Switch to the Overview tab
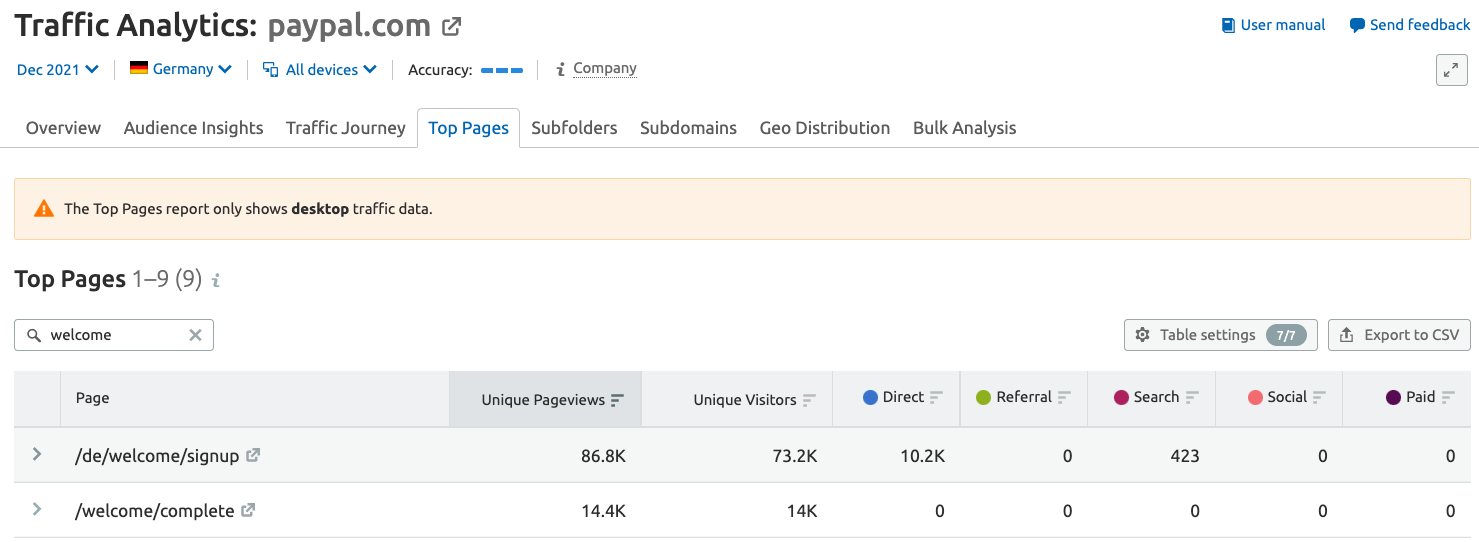The width and height of the screenshot is (1479, 542). click(63, 128)
